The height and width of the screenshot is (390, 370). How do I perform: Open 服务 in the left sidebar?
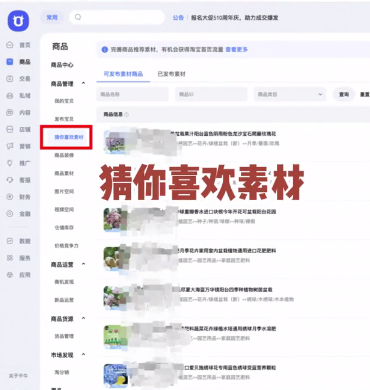pos(19,258)
